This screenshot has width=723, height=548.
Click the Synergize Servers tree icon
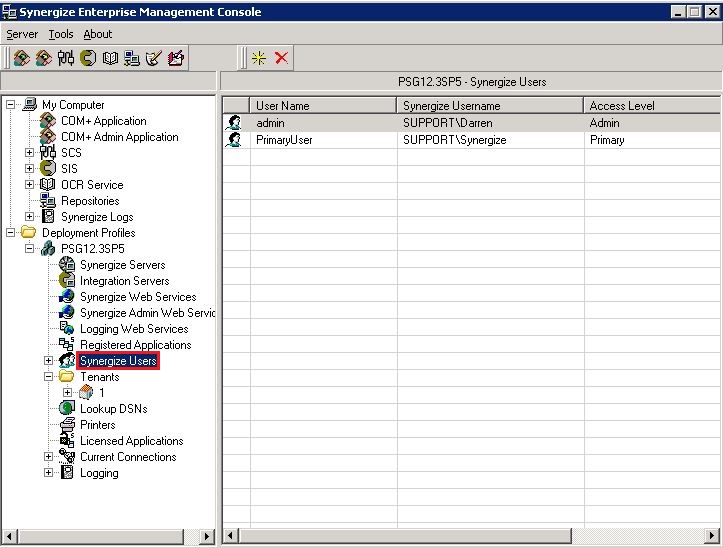click(67, 264)
